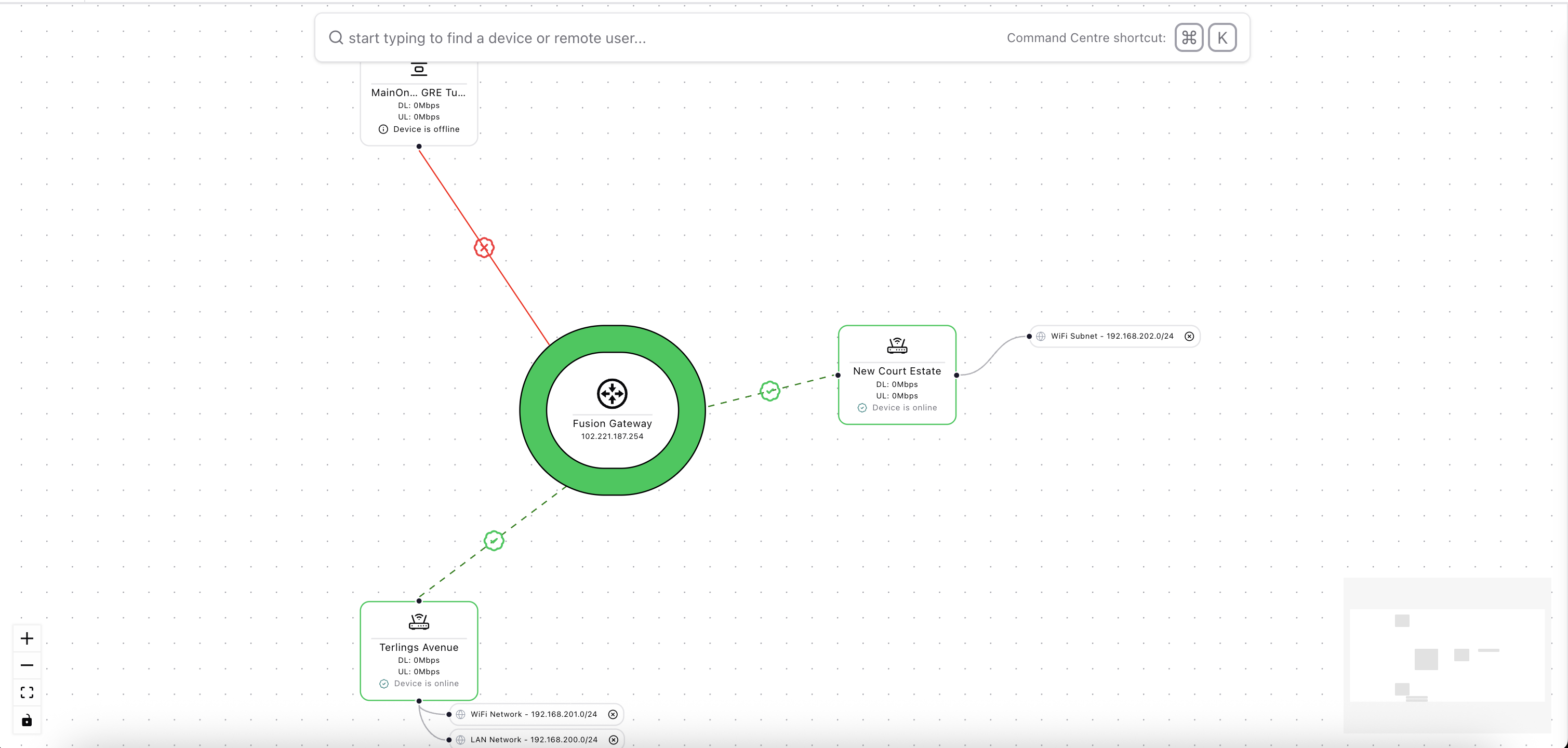Viewport: 1568px width, 748px height.
Task: Select the Fusion Gateway router icon
Action: pyautogui.click(x=612, y=393)
